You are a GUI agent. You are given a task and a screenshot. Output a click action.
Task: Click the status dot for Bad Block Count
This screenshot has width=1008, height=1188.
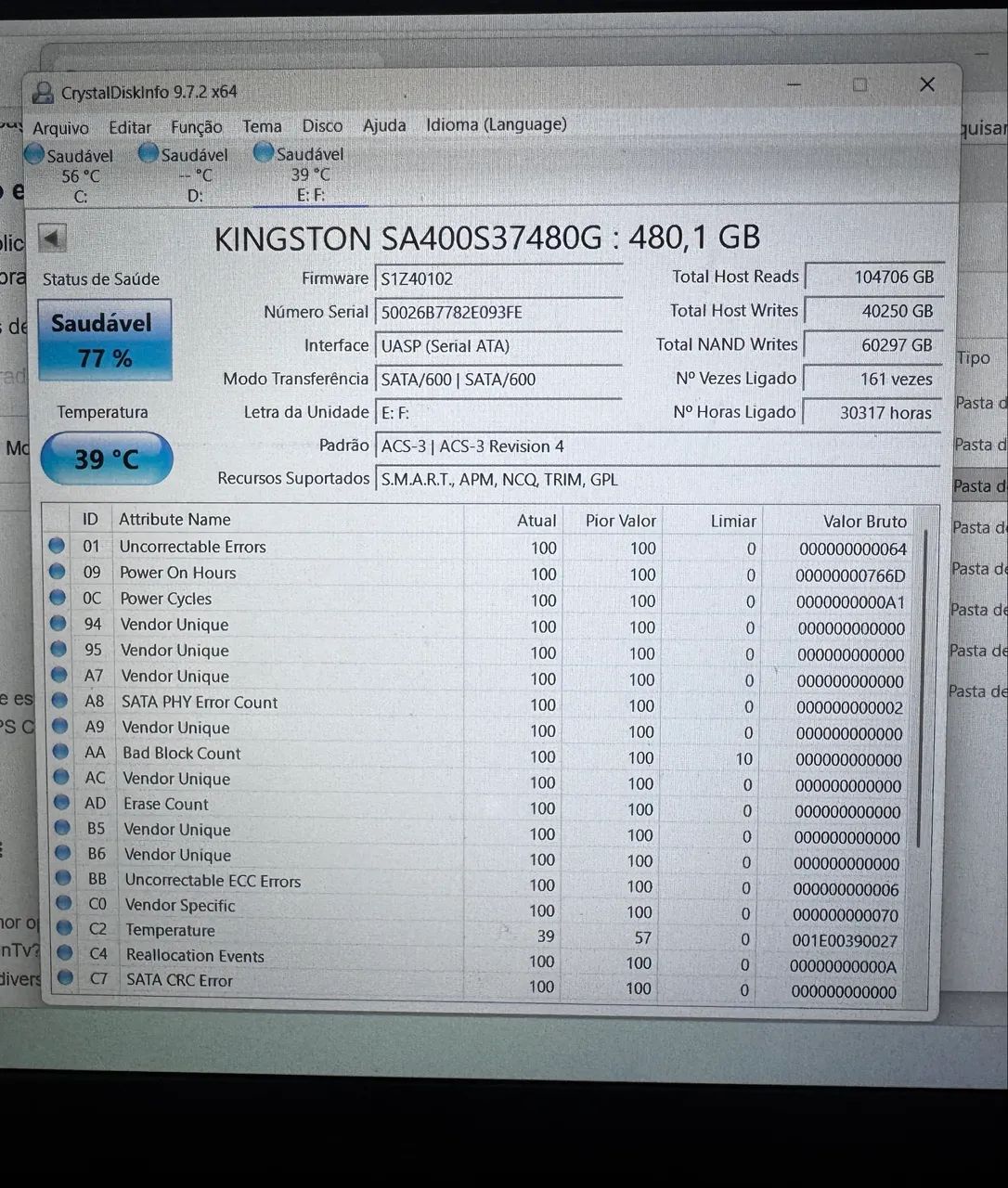click(60, 752)
